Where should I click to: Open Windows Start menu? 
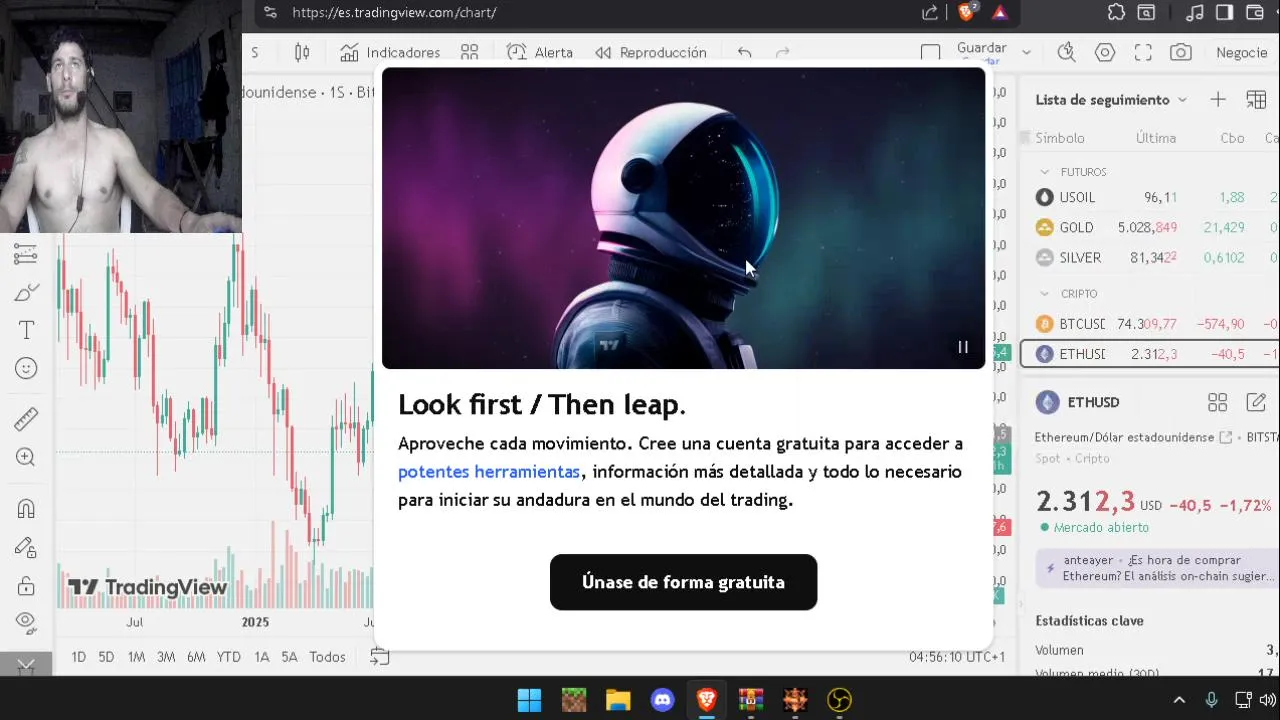(529, 700)
